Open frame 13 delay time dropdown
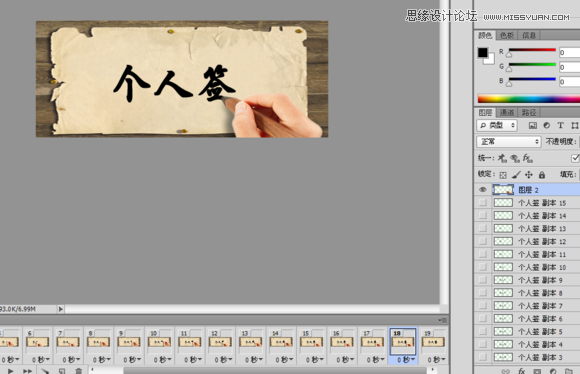The image size is (580, 374). [x=254, y=359]
